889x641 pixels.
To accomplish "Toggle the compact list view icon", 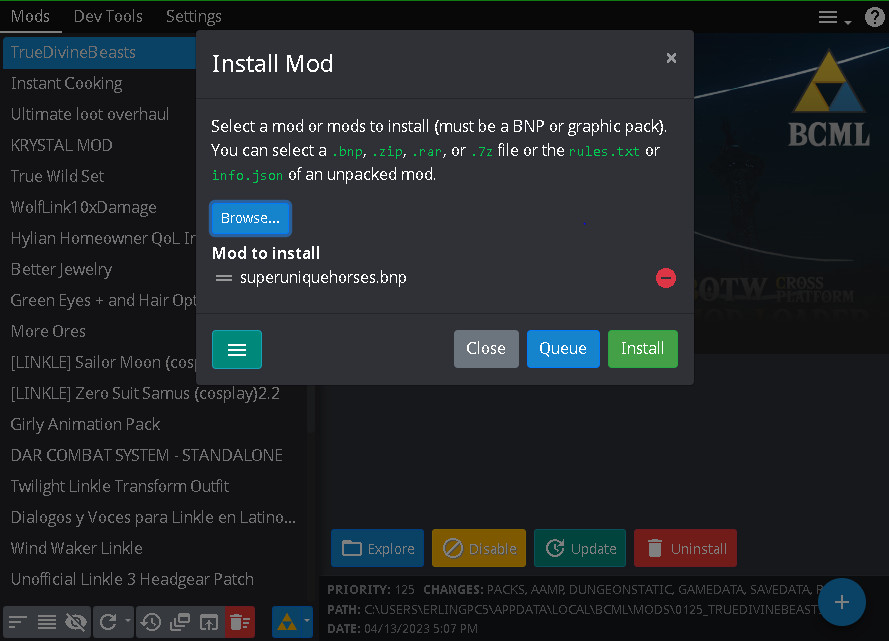I will (x=47, y=622).
